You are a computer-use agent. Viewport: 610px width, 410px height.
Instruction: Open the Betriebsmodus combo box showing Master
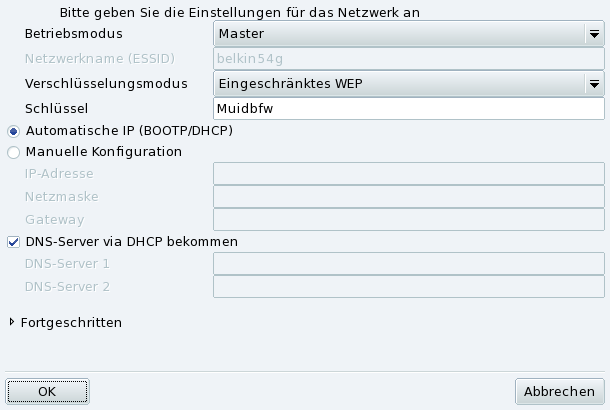pos(400,34)
